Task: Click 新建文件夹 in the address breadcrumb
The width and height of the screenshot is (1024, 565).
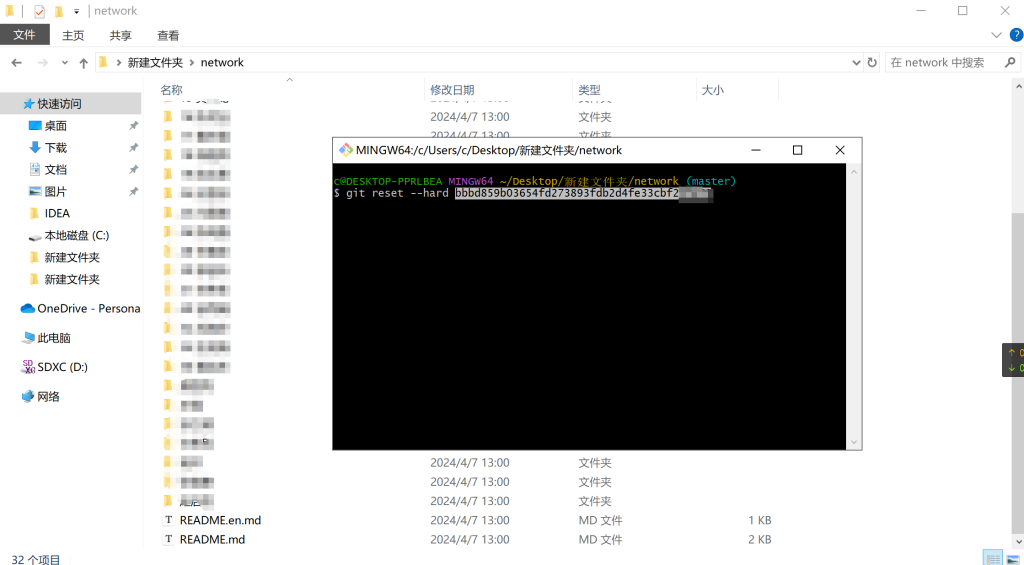Action: [x=155, y=62]
